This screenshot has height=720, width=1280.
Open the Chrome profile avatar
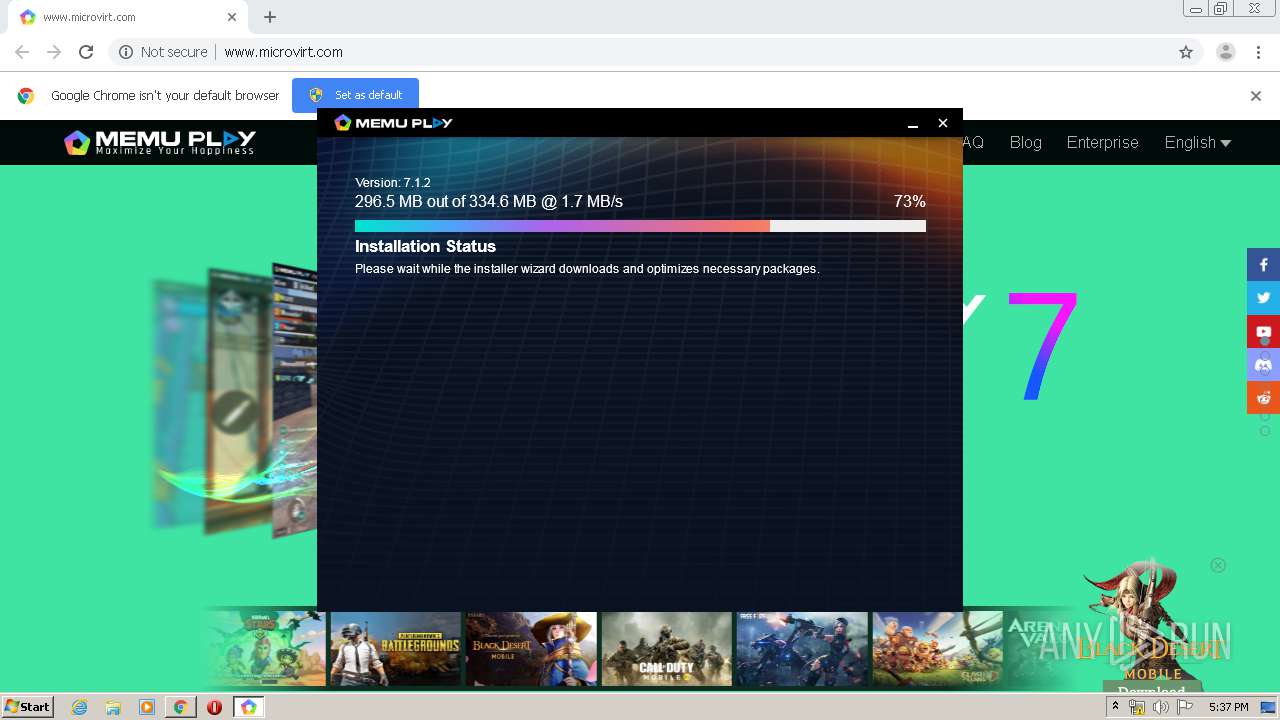(1225, 52)
